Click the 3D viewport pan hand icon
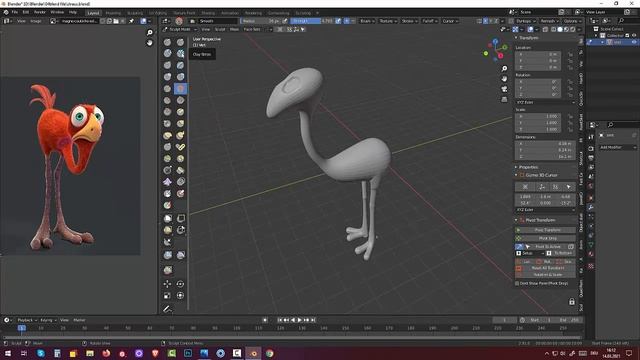 point(504,79)
